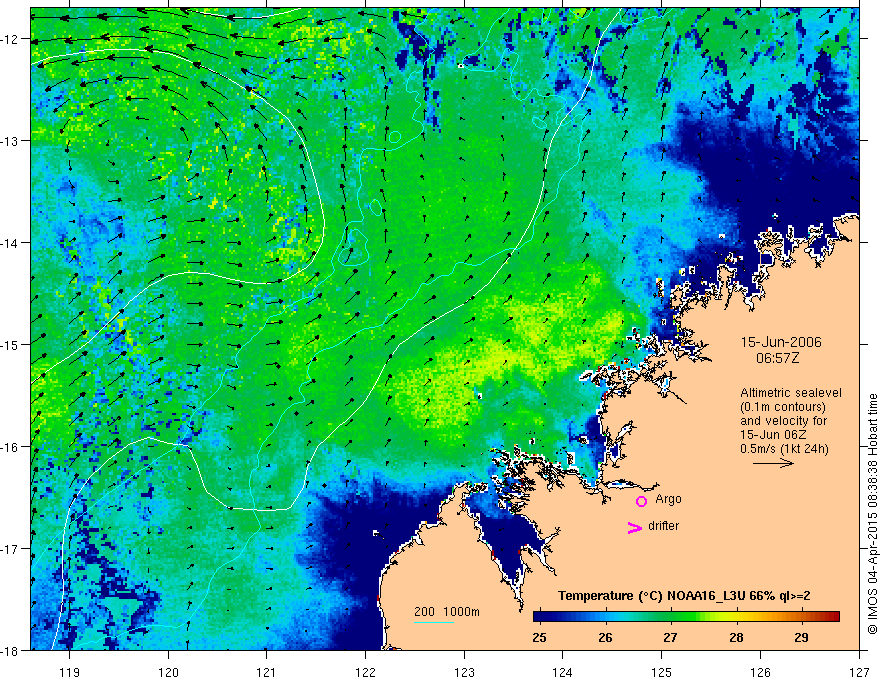Click colorbar tick label 25

pyautogui.click(x=539, y=638)
